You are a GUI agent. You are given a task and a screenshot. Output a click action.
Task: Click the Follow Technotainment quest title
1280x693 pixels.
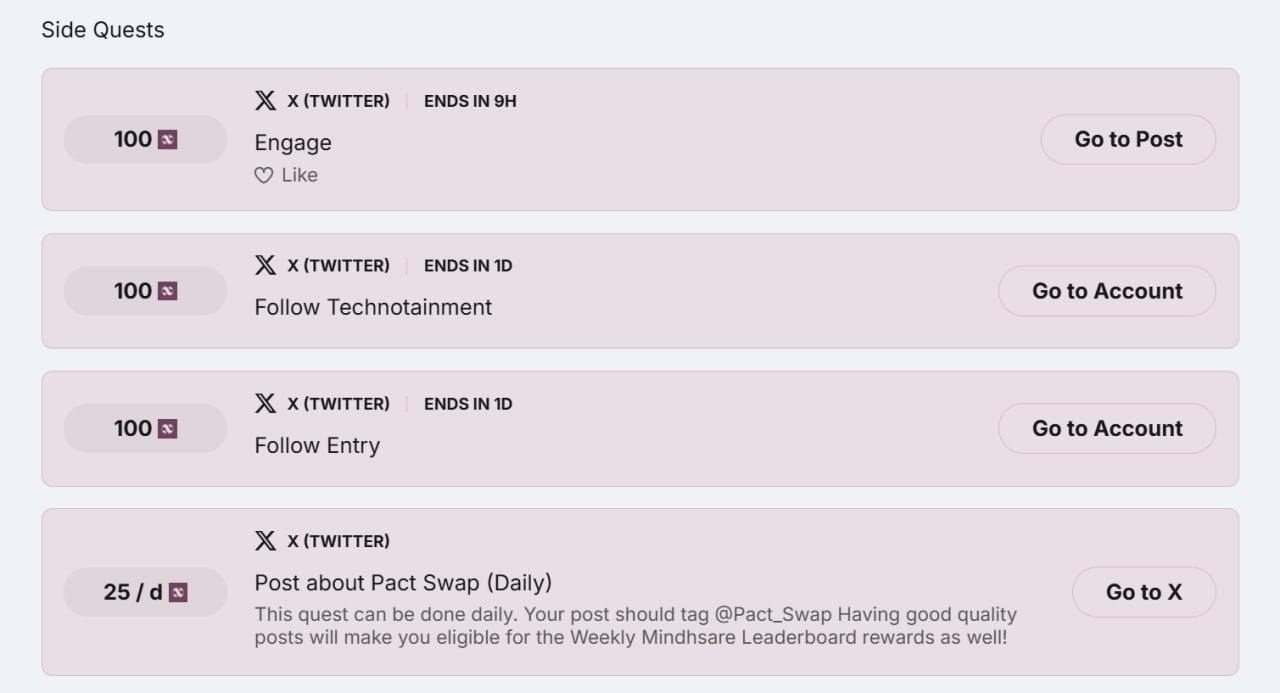[x=373, y=307]
